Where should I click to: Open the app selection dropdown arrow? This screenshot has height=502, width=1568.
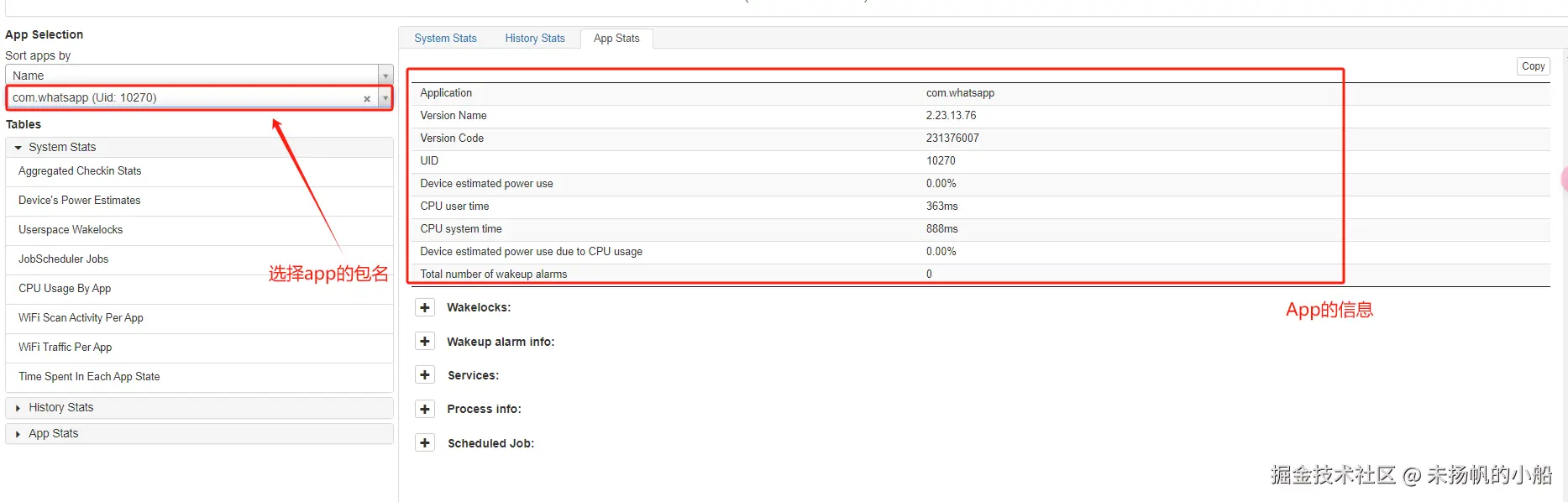[385, 98]
